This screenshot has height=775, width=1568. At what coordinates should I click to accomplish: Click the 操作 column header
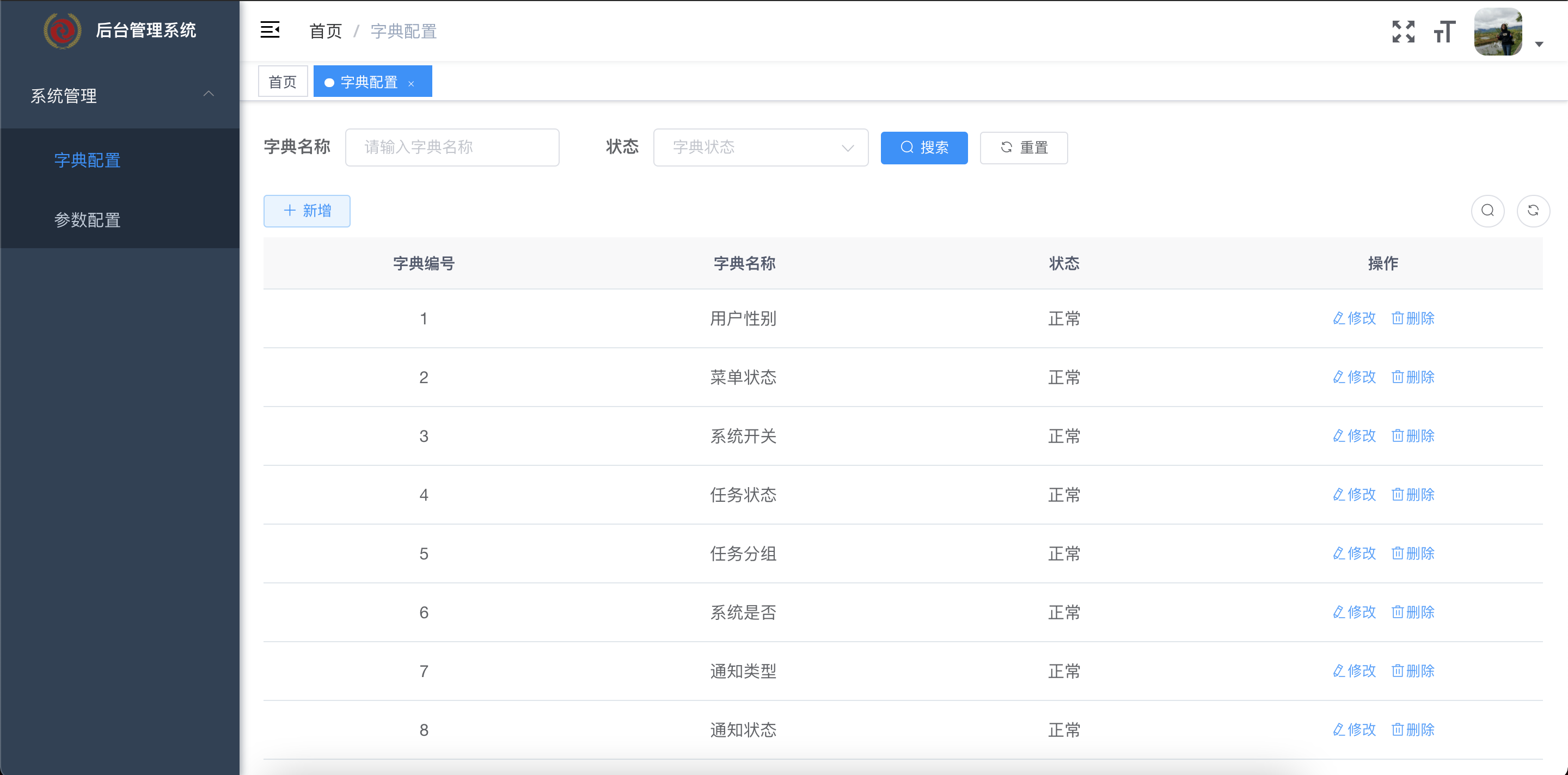pyautogui.click(x=1383, y=263)
